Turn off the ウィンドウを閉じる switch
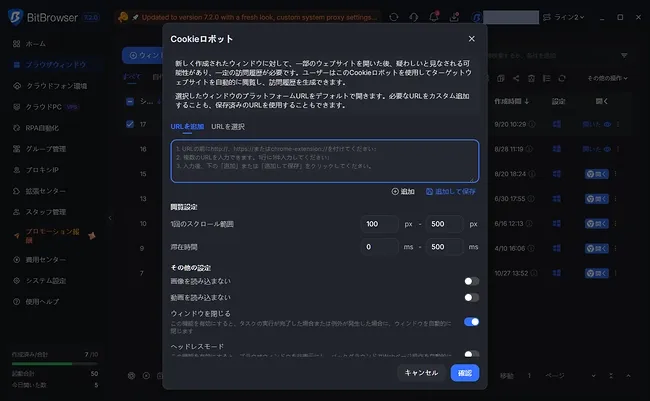The width and height of the screenshot is (650, 401). click(x=471, y=322)
